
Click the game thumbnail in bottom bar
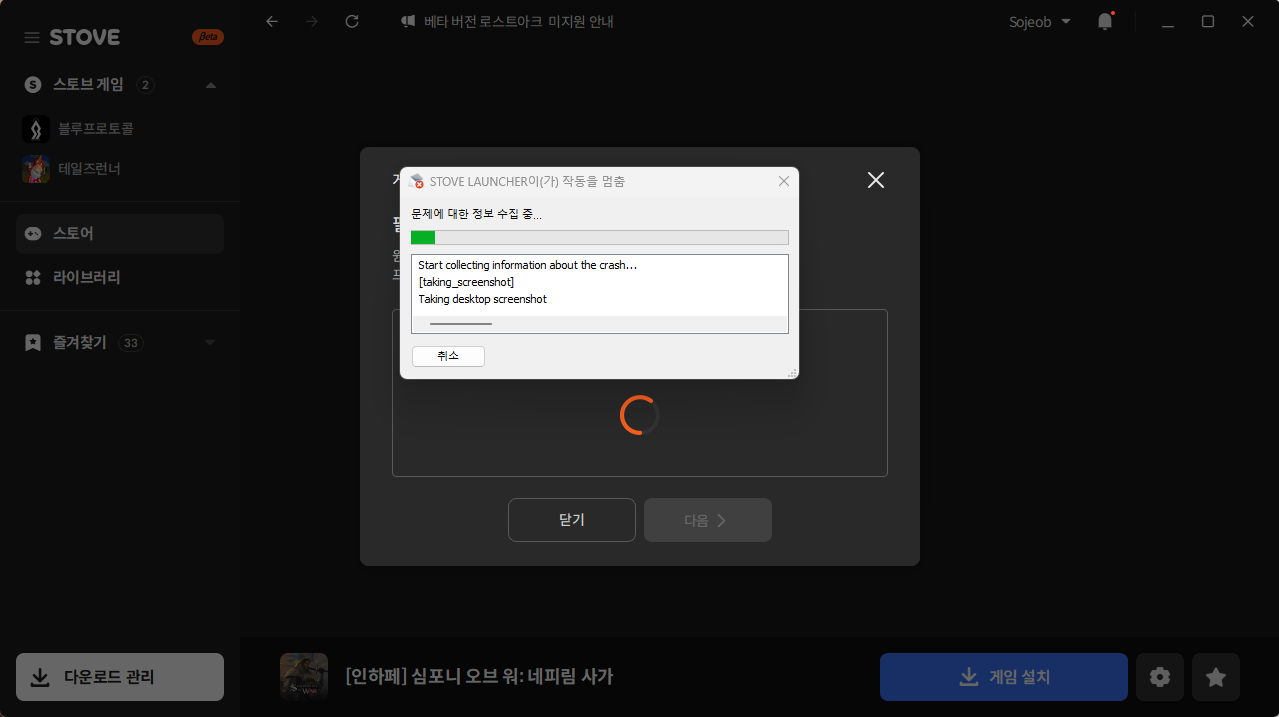304,677
